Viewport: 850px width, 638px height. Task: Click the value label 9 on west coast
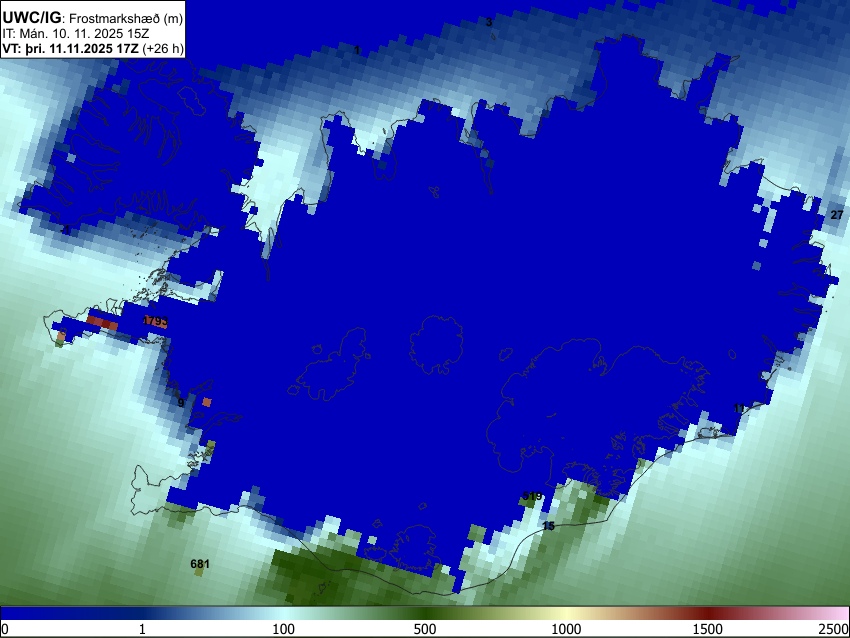point(181,403)
